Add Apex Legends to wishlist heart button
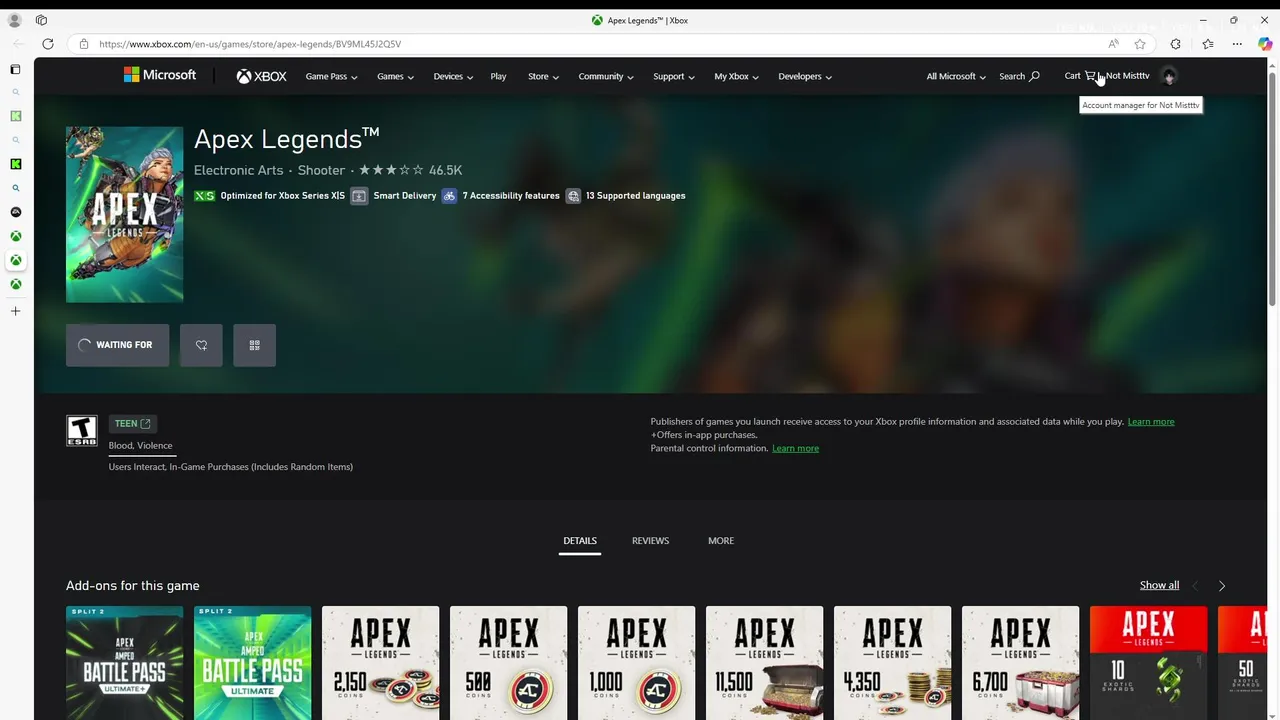 tap(201, 345)
